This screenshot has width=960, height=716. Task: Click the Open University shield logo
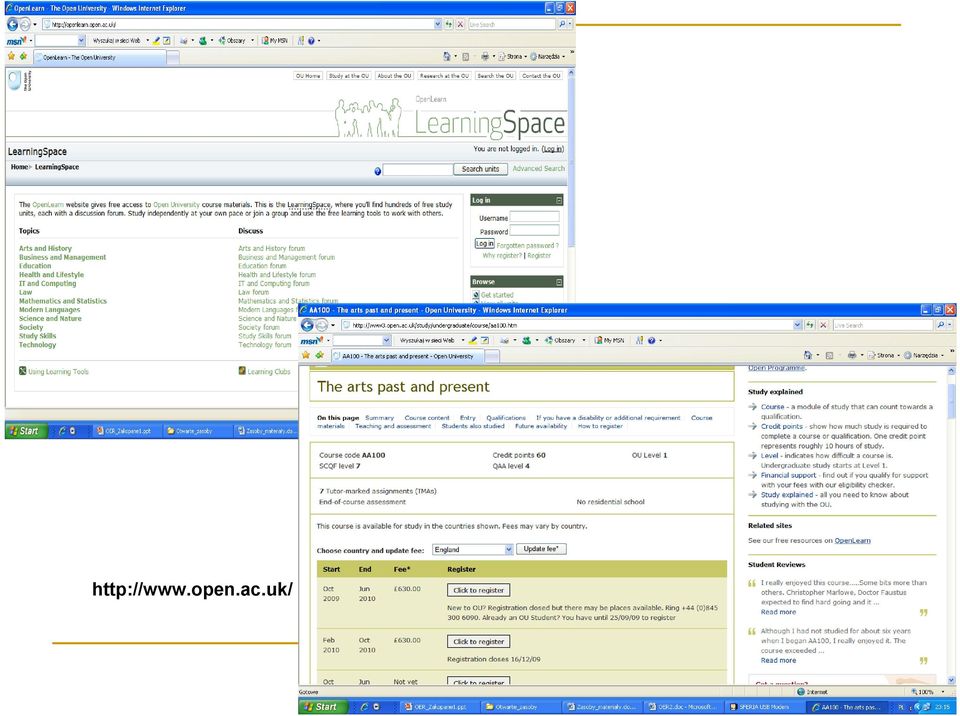(x=15, y=81)
